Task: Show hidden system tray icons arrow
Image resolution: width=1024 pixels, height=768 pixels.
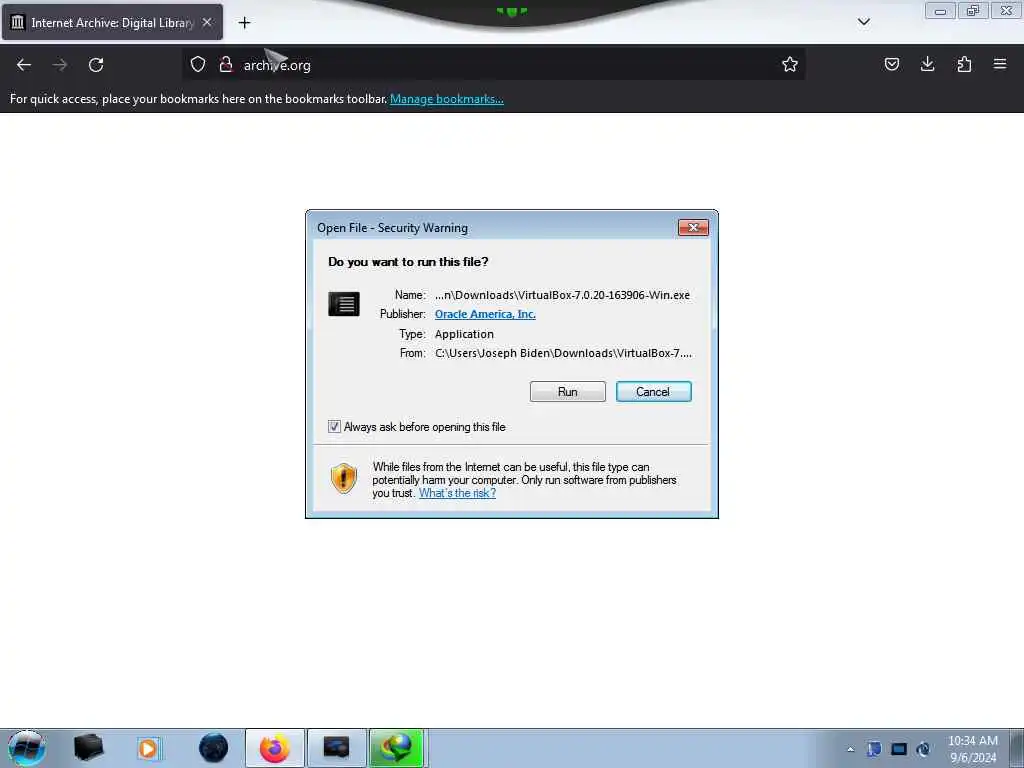Action: coord(850,749)
